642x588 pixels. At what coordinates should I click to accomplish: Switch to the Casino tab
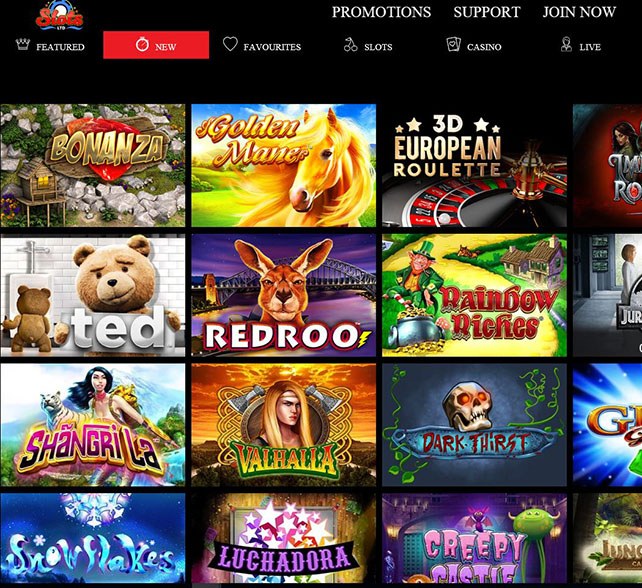tap(474, 45)
